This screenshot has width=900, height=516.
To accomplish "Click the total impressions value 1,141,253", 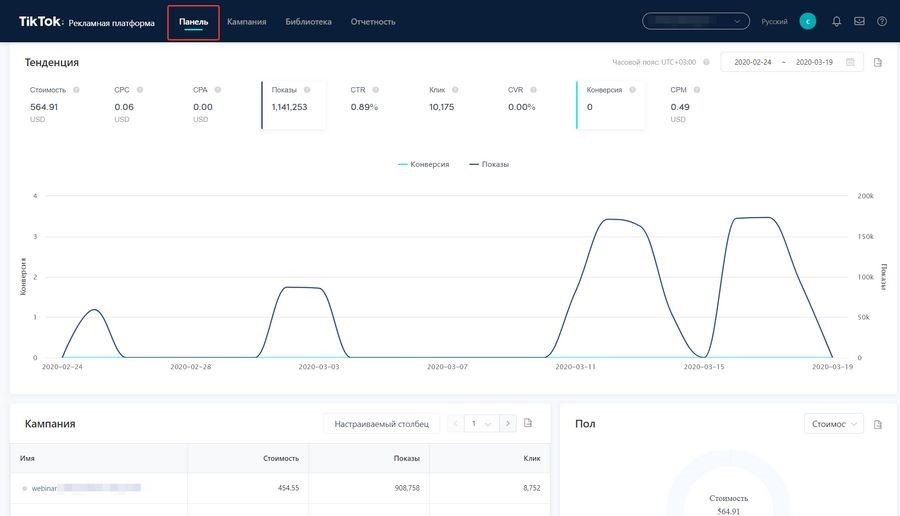I will tap(289, 107).
